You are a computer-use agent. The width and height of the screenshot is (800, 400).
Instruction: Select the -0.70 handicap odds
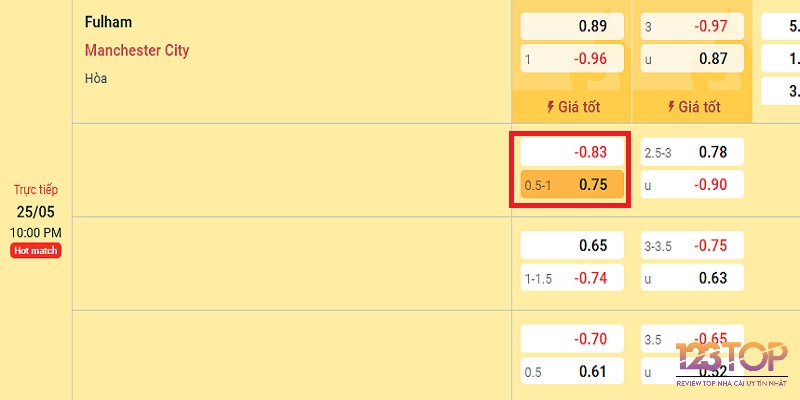pyautogui.click(x=572, y=338)
